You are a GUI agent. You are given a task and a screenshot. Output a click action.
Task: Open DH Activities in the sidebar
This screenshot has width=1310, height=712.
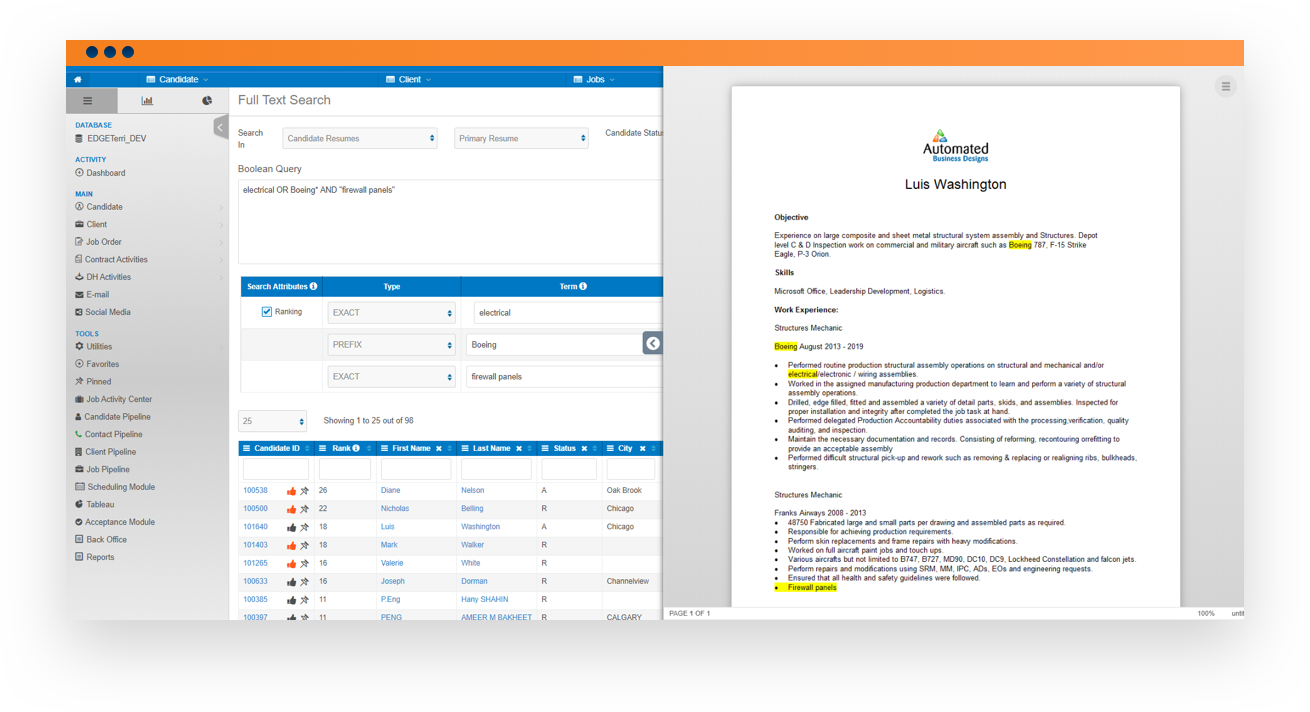coord(102,277)
